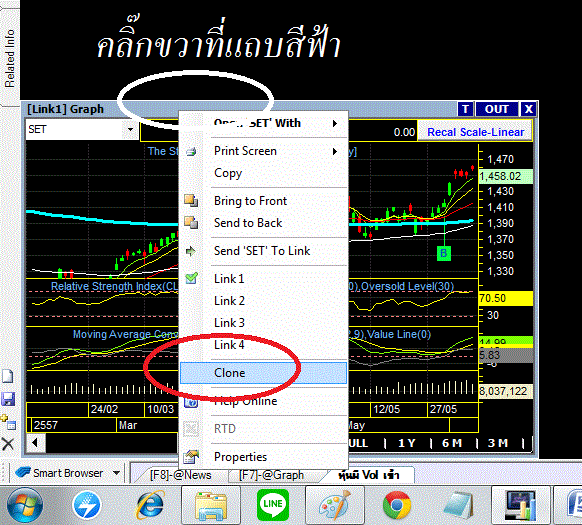Image resolution: width=582 pixels, height=525 pixels.
Task: Switch to the หุ้นมี Vol เข้า tab
Action: pyautogui.click(x=369, y=475)
